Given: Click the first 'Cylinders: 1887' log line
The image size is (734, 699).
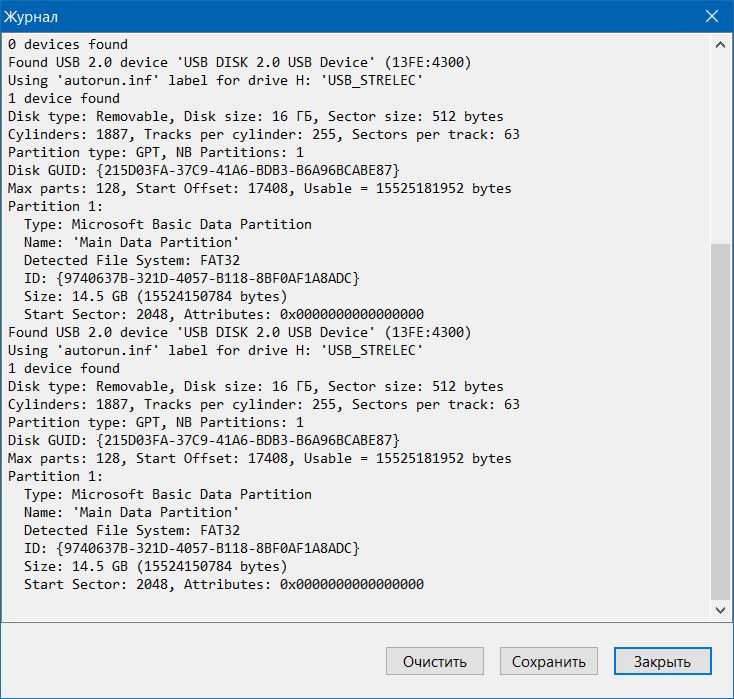Looking at the screenshot, I should coord(264,134).
